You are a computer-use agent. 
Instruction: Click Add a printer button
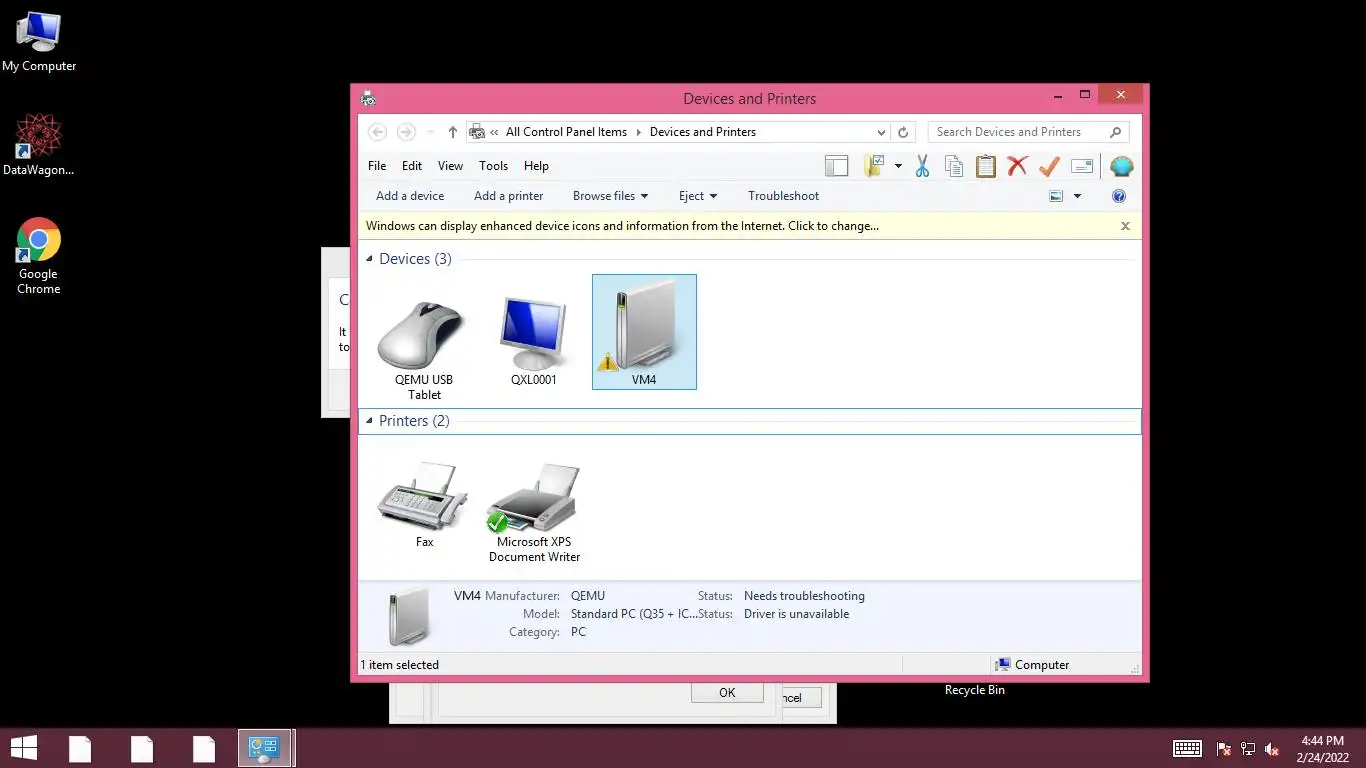coord(508,196)
